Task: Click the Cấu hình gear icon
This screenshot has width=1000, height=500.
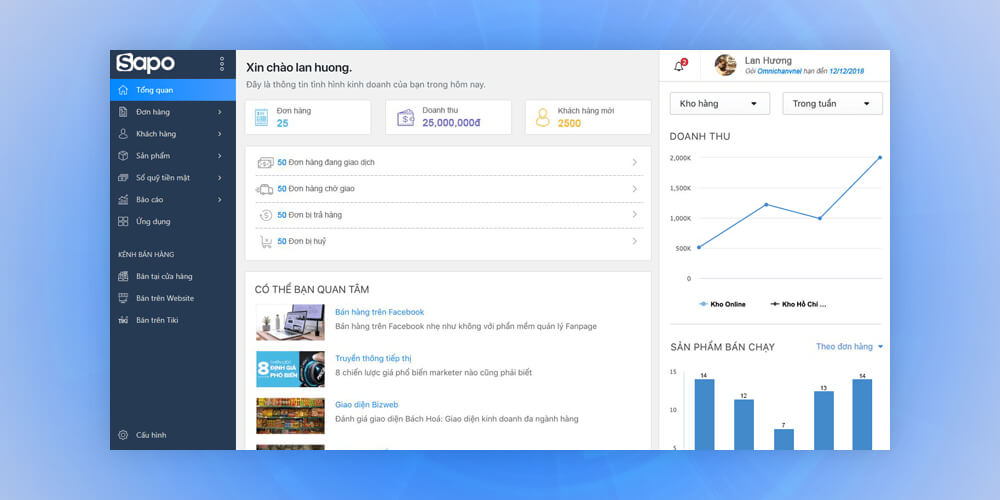Action: pos(123,435)
